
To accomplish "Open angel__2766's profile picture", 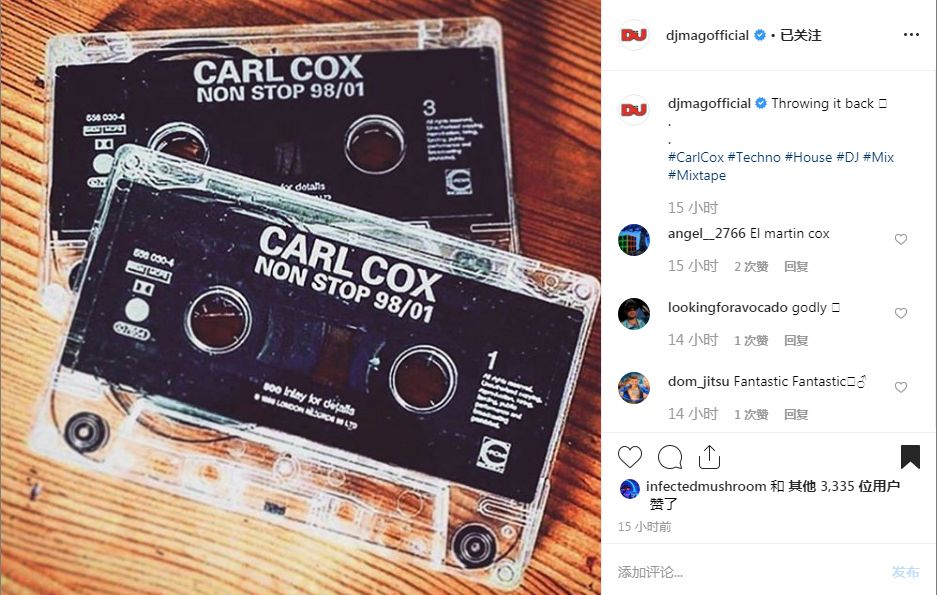I will pos(634,240).
